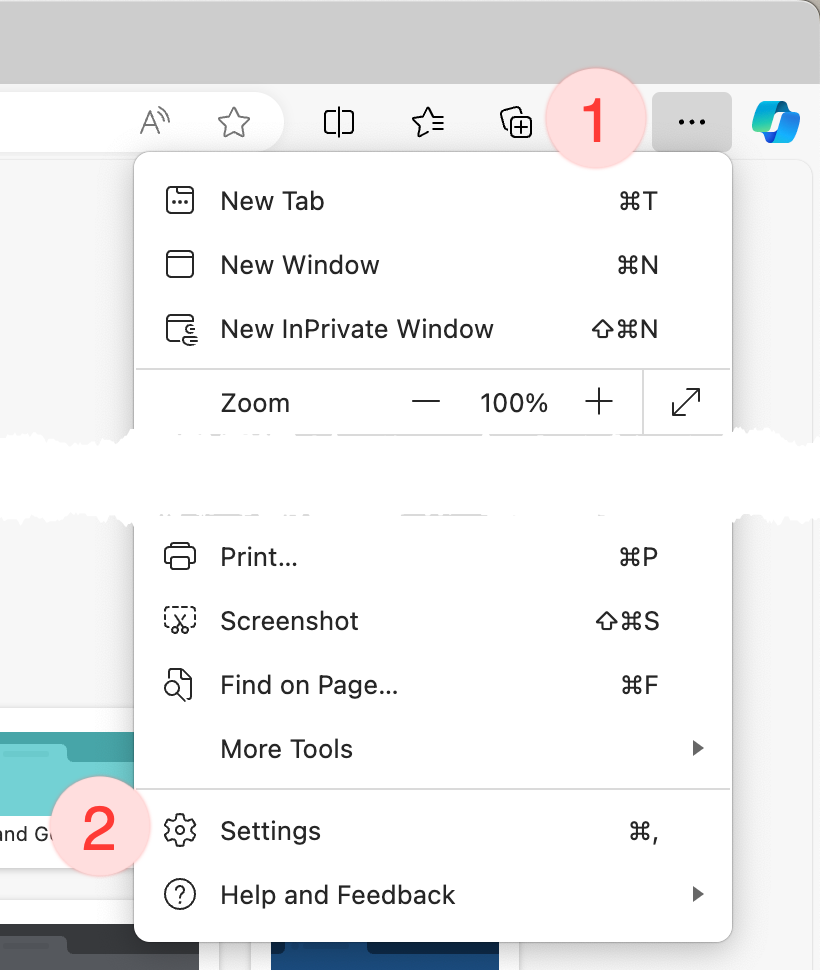This screenshot has width=820, height=970.
Task: Open New Window from the menu
Action: tap(300, 265)
